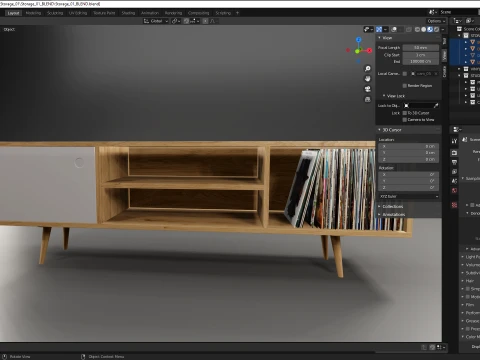Click the add workspace plus icon

pos(237,13)
